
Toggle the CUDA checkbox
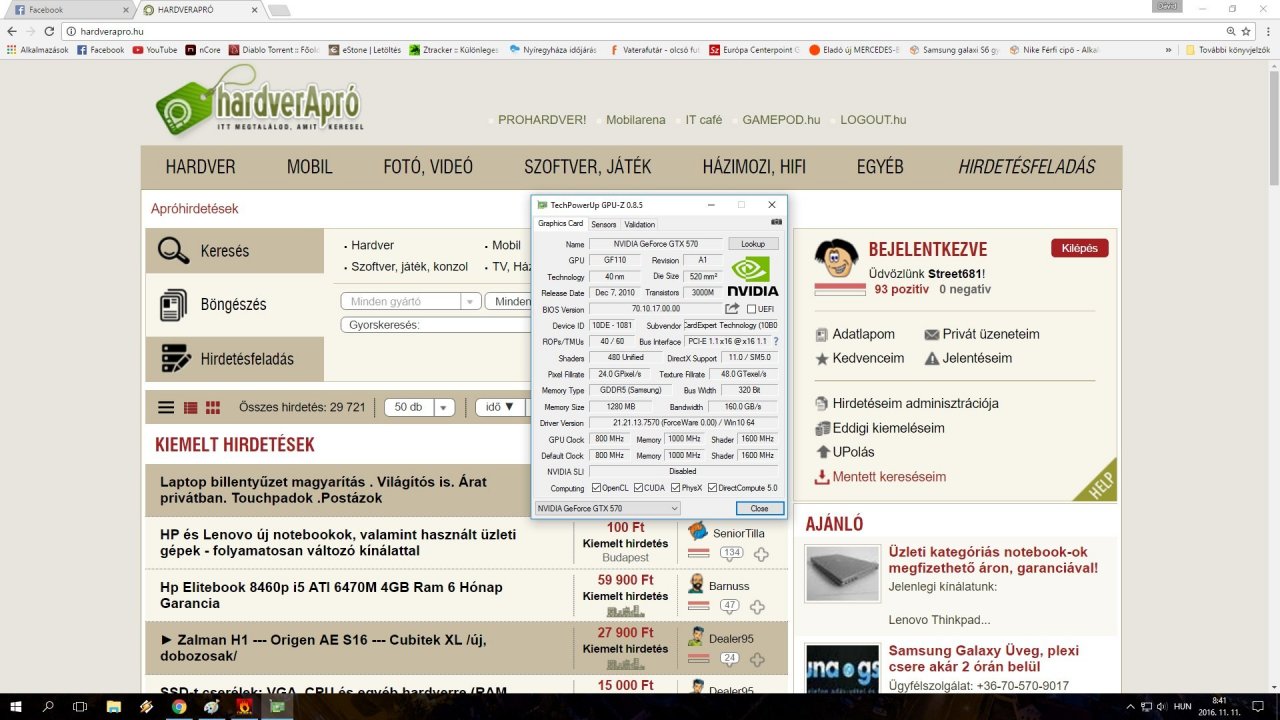pyautogui.click(x=637, y=488)
